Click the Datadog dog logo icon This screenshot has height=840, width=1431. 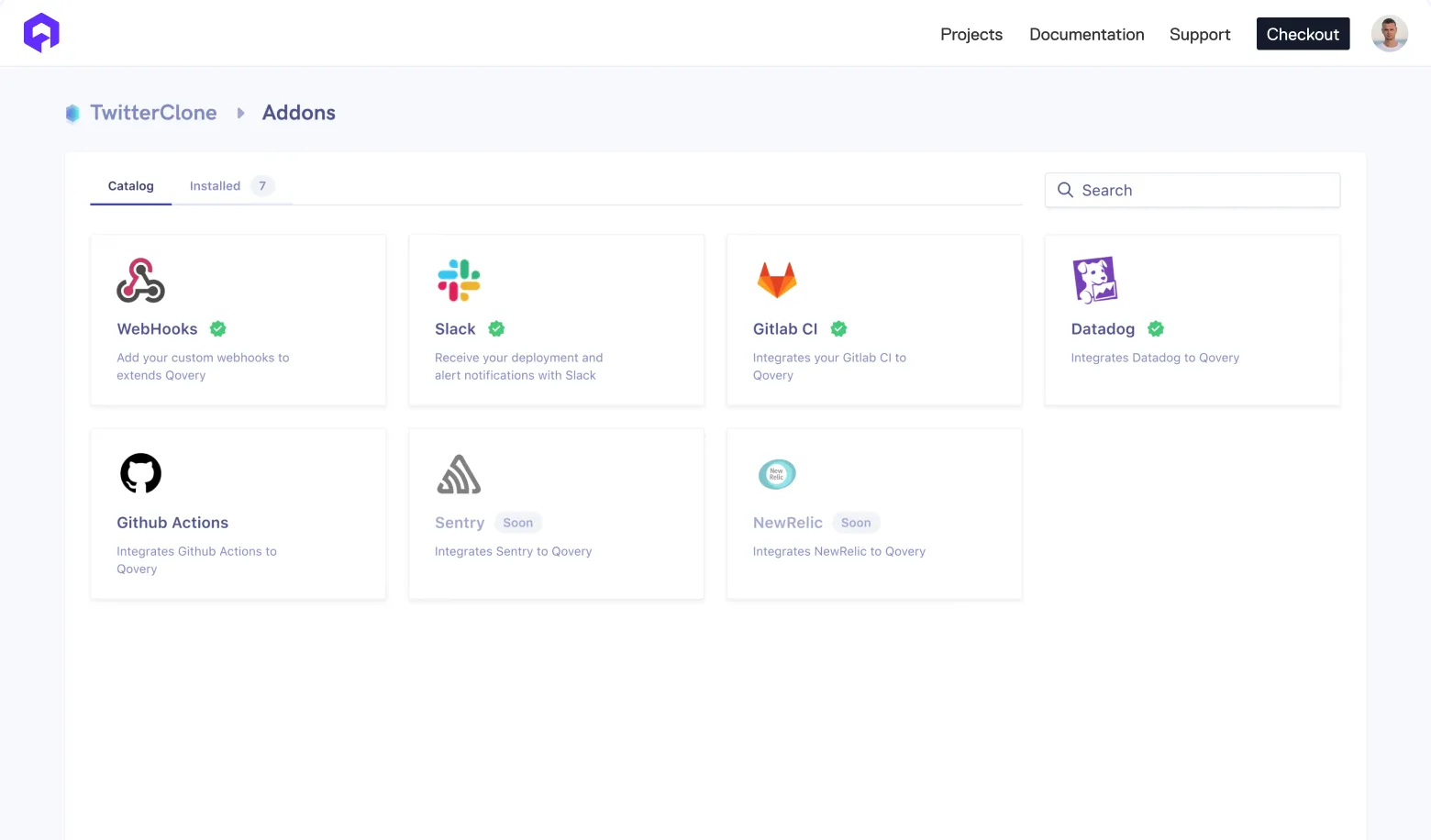click(x=1095, y=280)
